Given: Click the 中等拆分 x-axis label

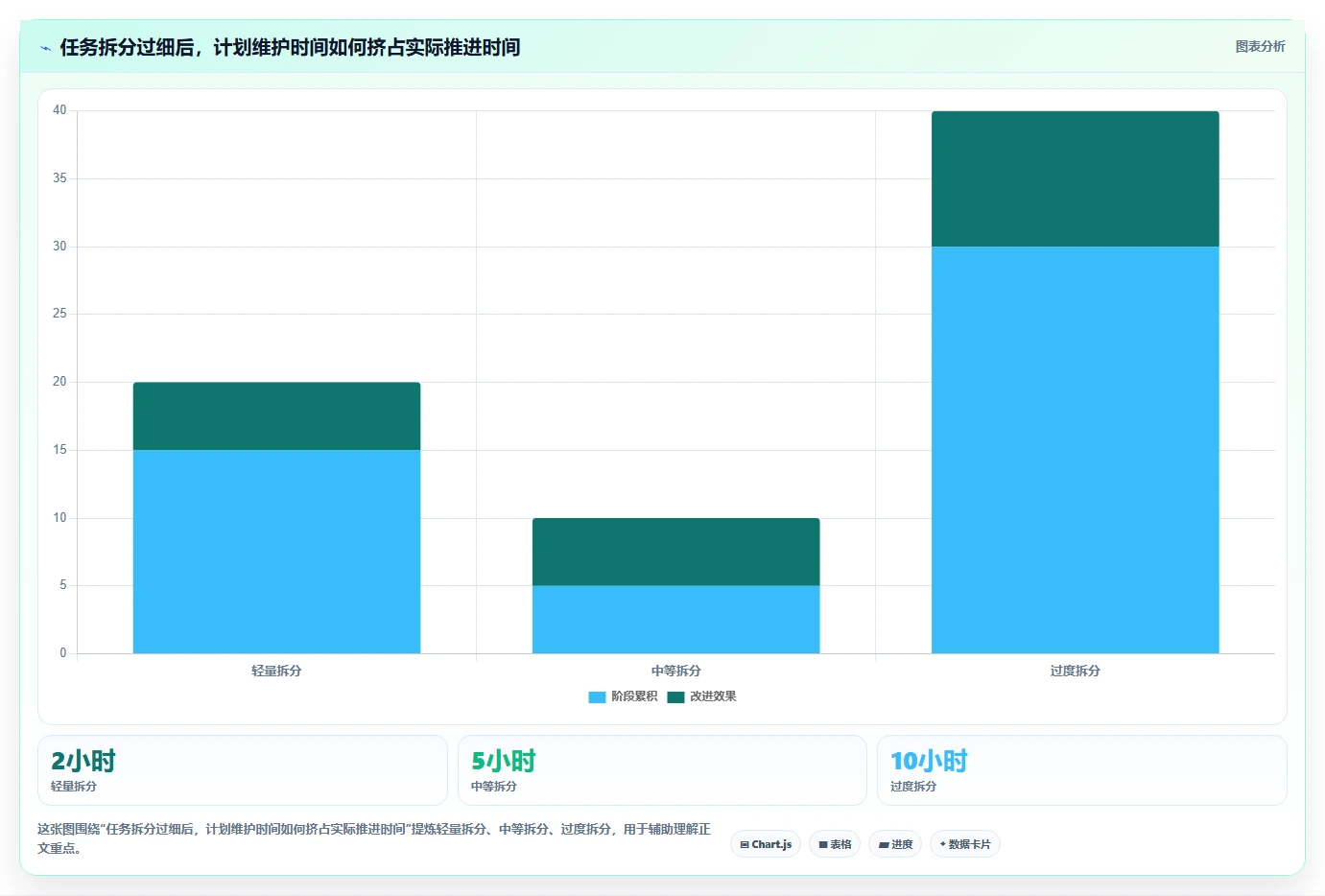Looking at the screenshot, I should pos(675,671).
